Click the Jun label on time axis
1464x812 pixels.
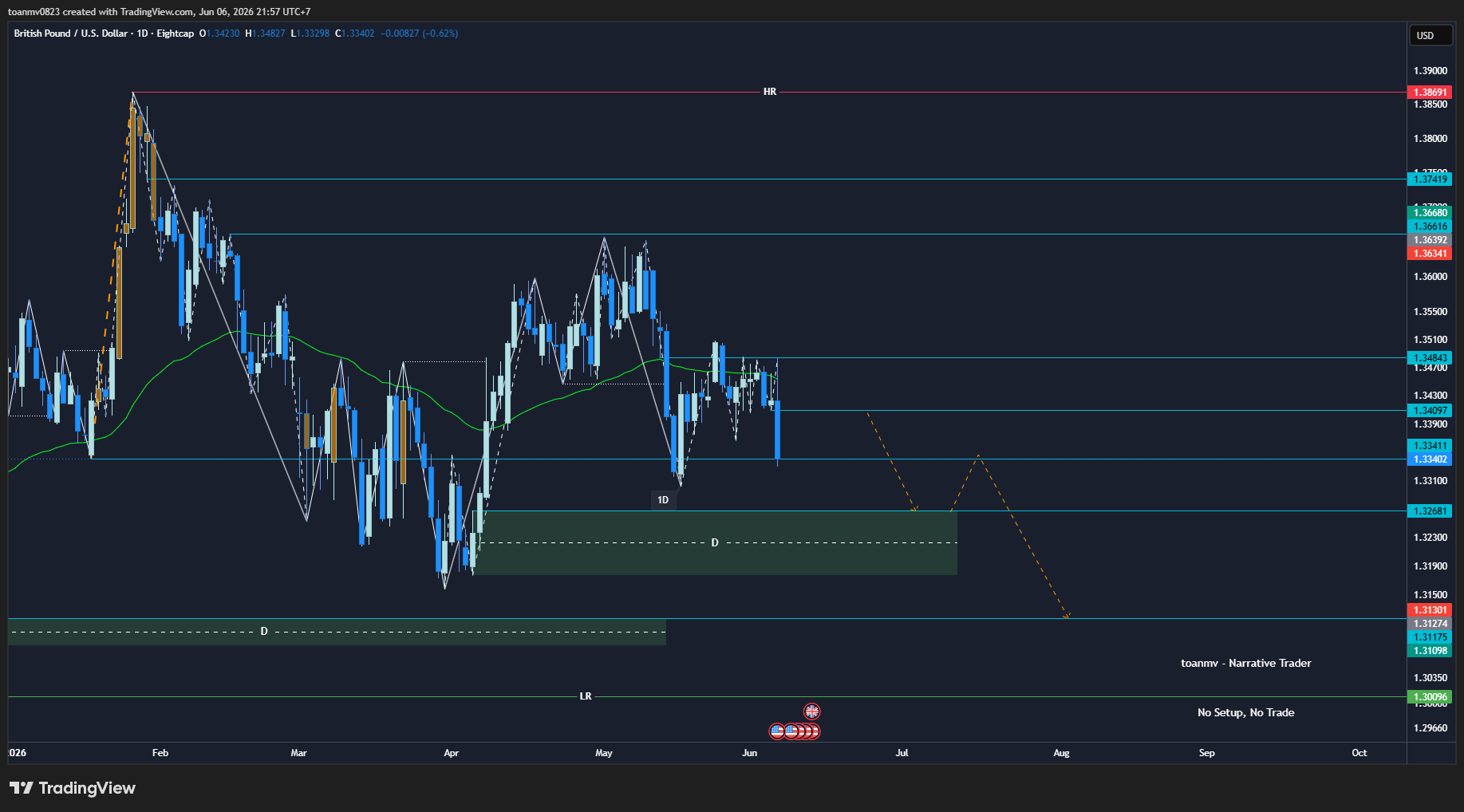[749, 753]
